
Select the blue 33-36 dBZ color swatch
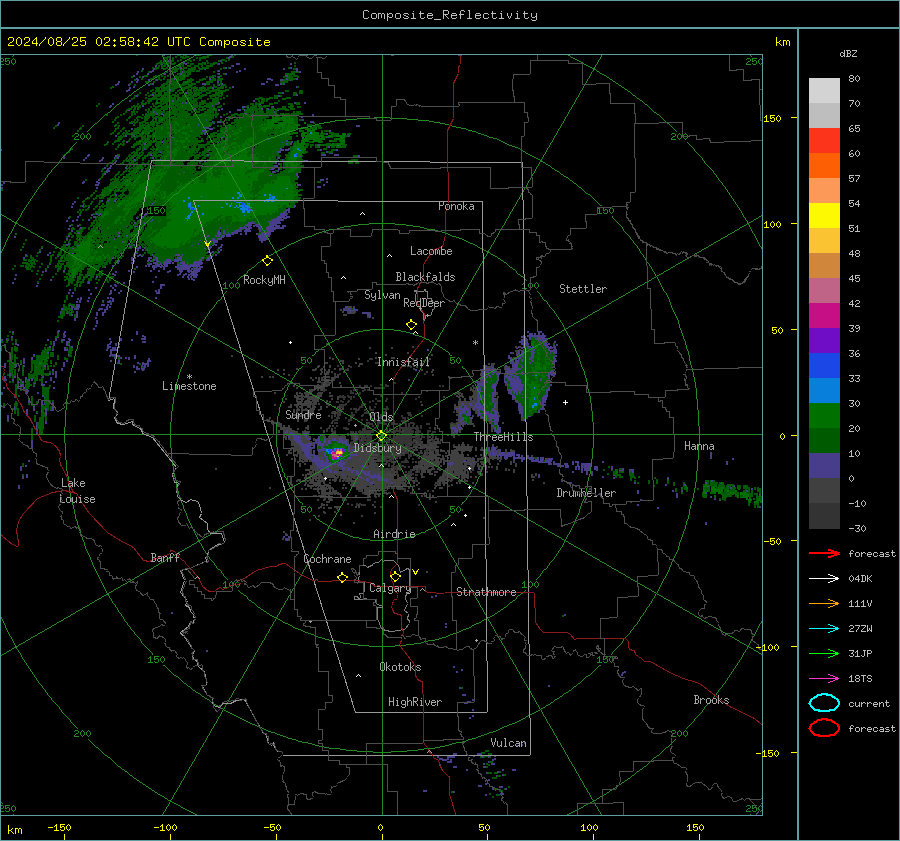pos(824,365)
